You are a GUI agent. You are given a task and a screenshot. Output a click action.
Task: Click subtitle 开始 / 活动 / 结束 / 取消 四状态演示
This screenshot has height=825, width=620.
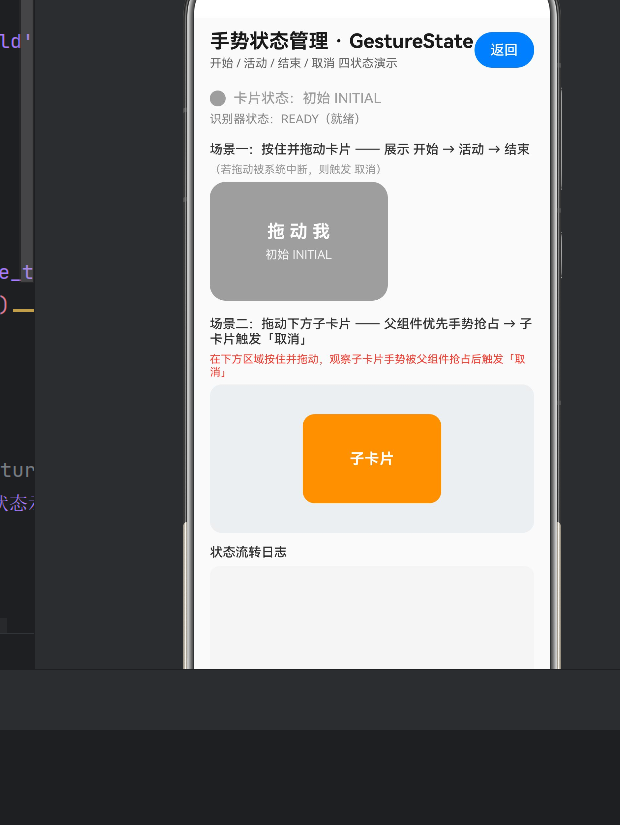(304, 63)
